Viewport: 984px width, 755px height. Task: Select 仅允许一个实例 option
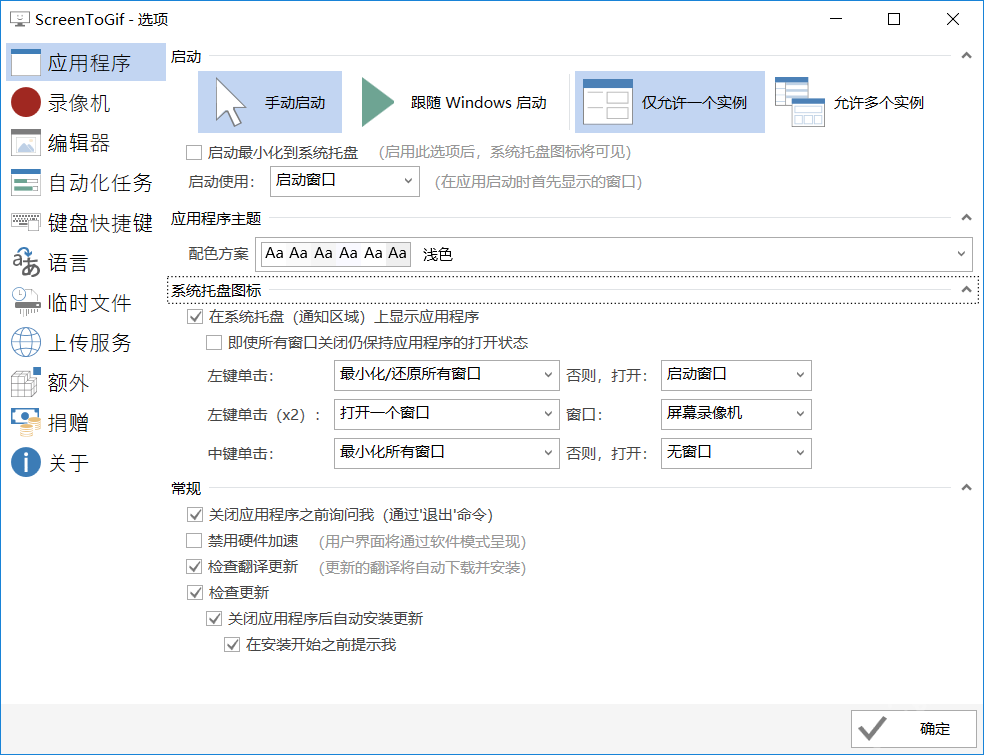(670, 102)
